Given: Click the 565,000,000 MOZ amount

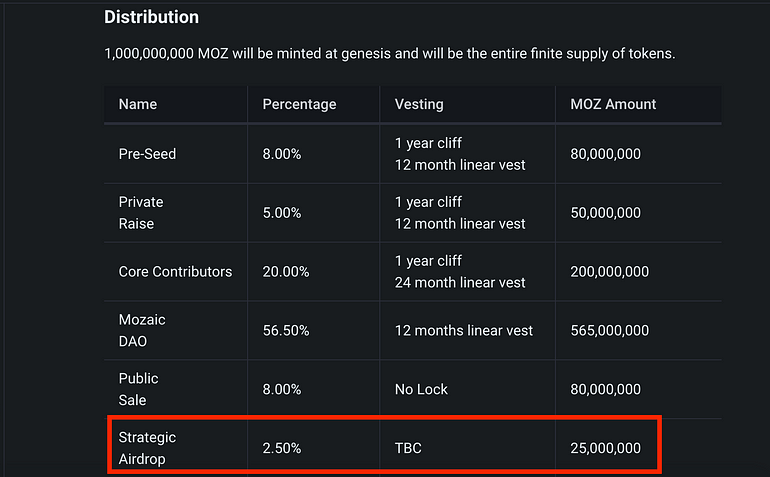Looking at the screenshot, I should pos(609,330).
